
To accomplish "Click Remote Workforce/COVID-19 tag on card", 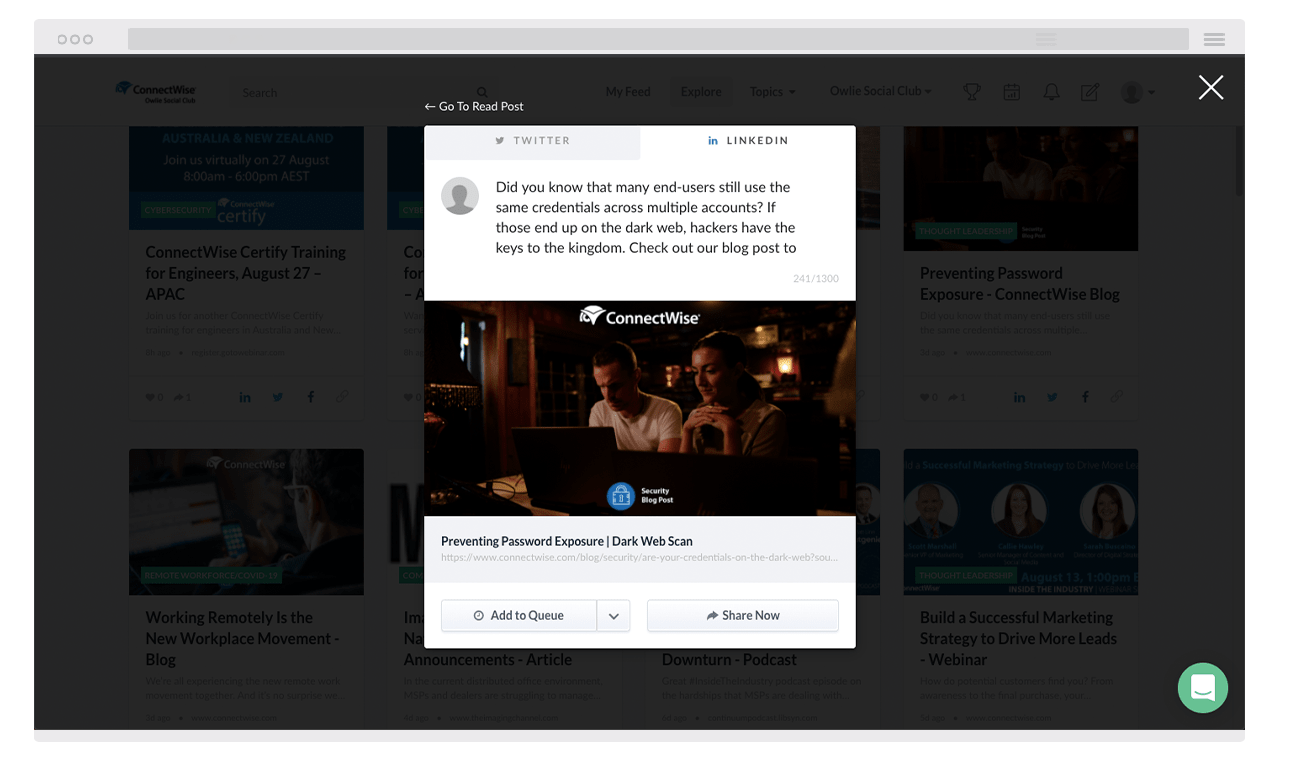I will 212,576.
